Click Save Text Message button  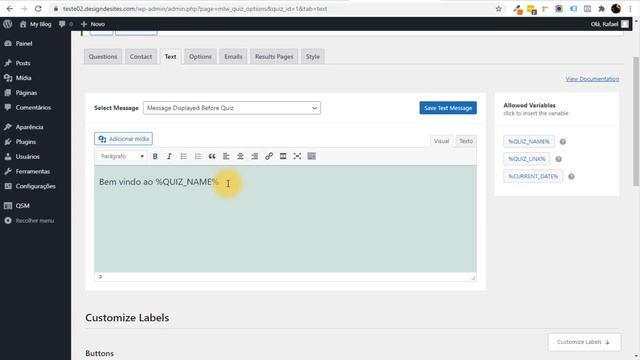coord(448,108)
